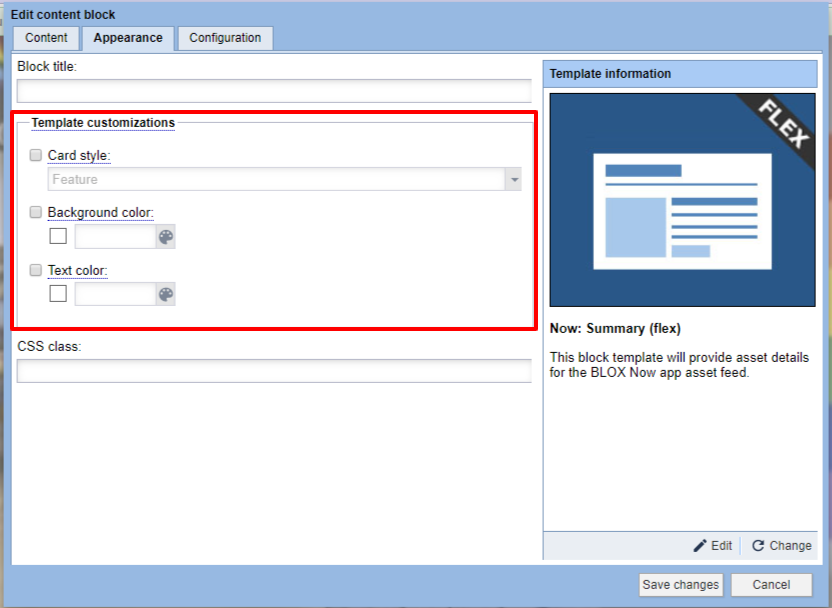Focus the Block title input field
Viewport: 832px width, 608px height.
tap(273, 91)
